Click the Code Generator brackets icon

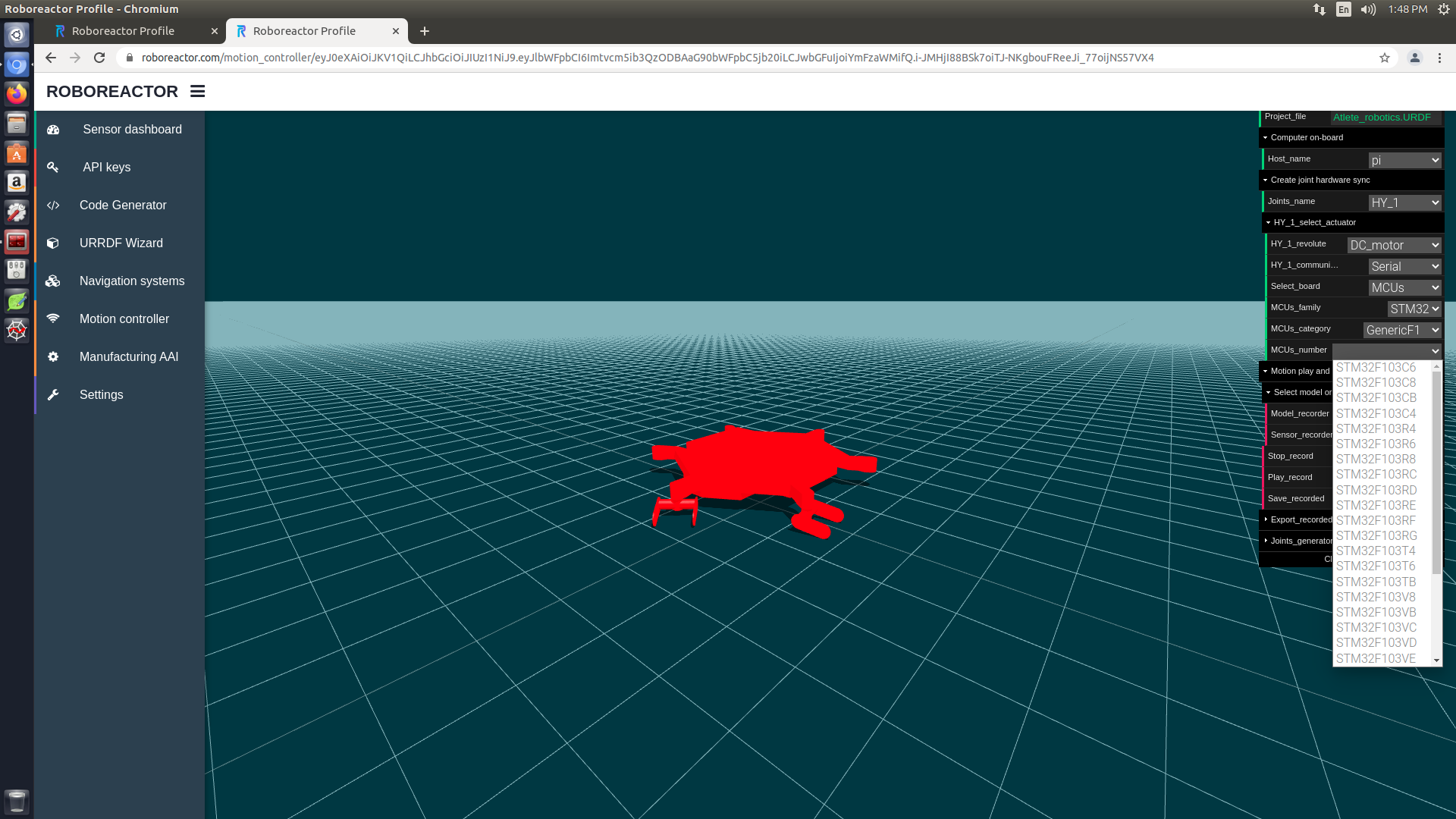(x=53, y=206)
